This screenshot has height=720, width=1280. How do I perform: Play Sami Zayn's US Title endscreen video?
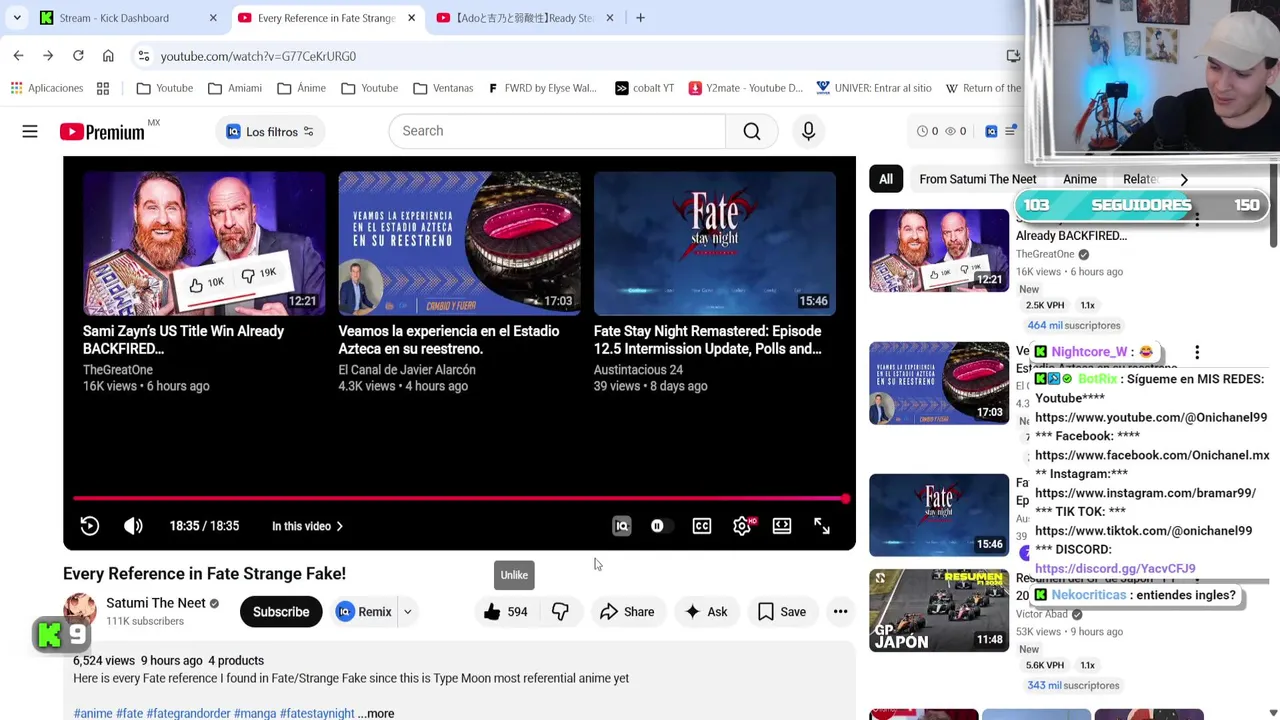coord(204,244)
